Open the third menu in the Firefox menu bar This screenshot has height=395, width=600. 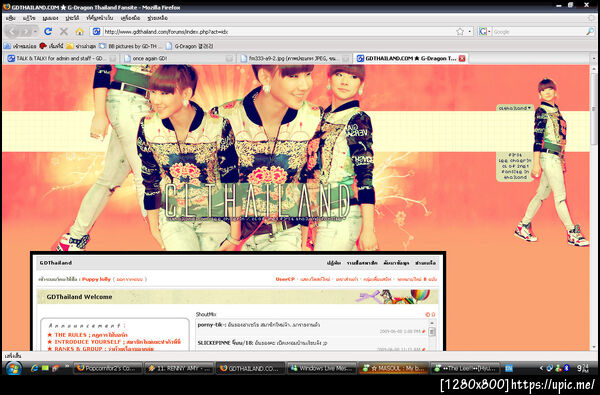(x=50, y=18)
